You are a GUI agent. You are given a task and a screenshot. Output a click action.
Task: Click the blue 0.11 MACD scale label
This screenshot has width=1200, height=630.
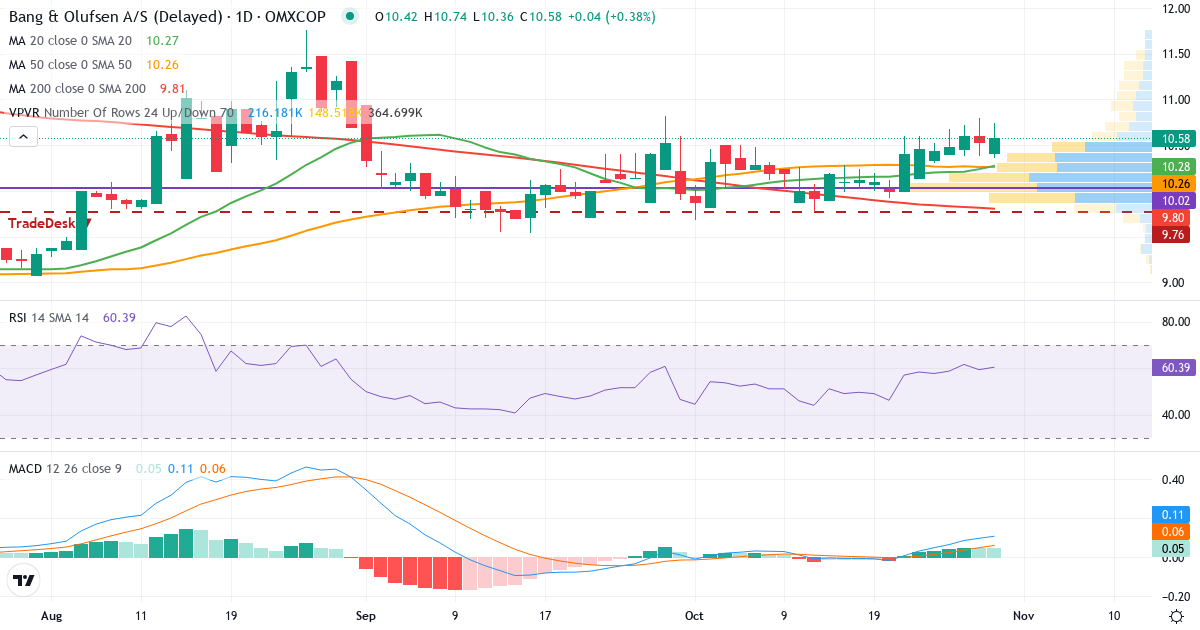click(x=1172, y=514)
